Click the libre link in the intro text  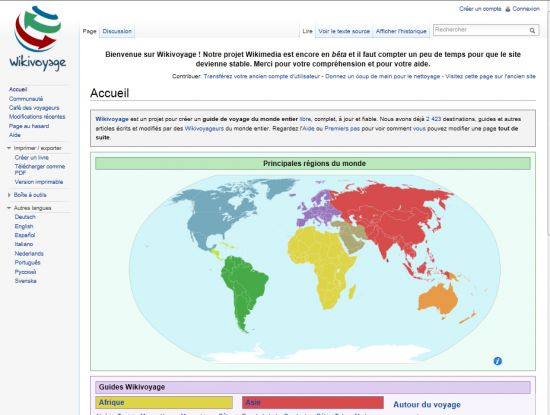(305, 119)
